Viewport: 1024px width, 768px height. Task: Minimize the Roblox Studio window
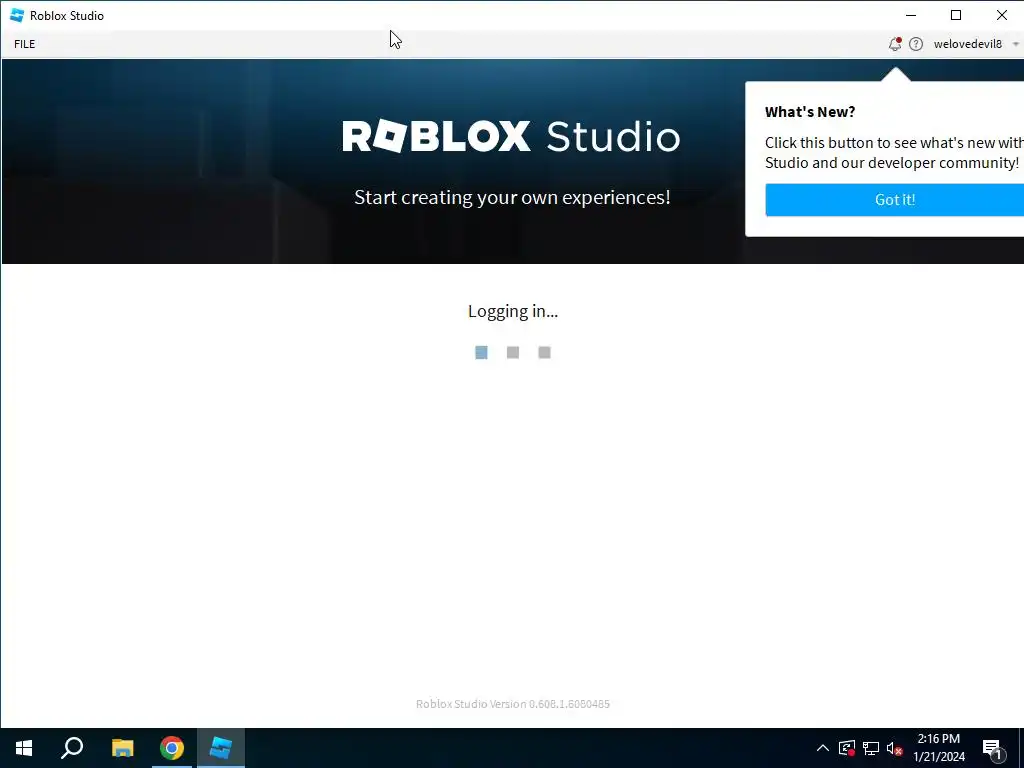click(911, 15)
